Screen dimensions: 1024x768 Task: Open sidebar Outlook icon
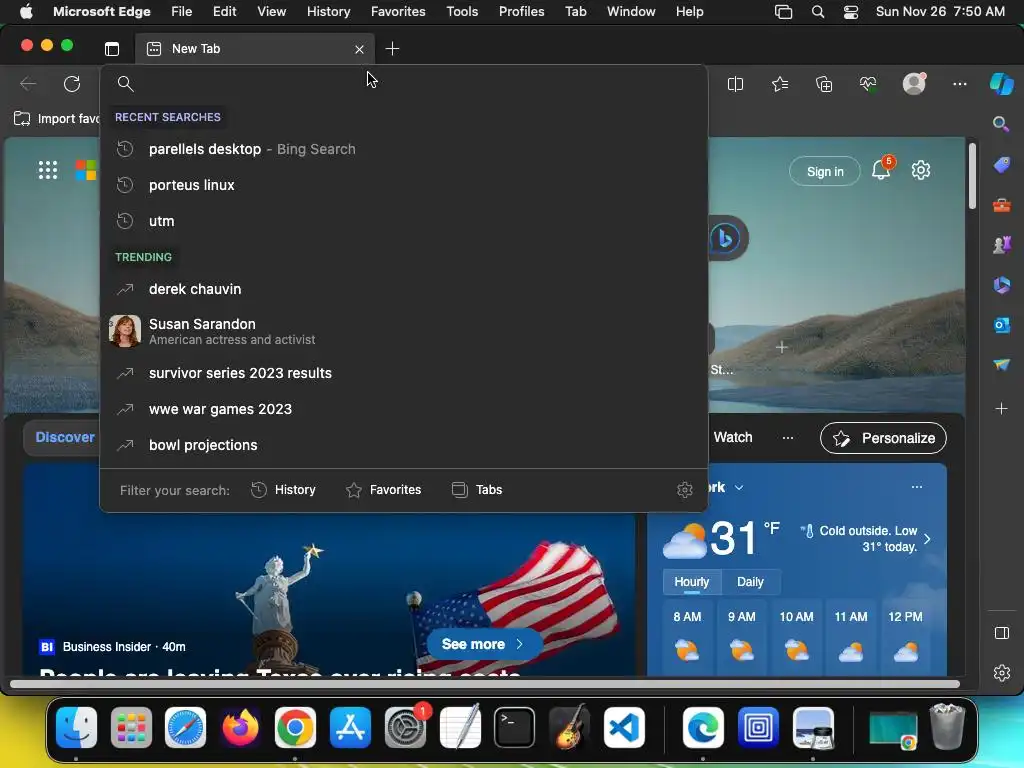click(1002, 325)
